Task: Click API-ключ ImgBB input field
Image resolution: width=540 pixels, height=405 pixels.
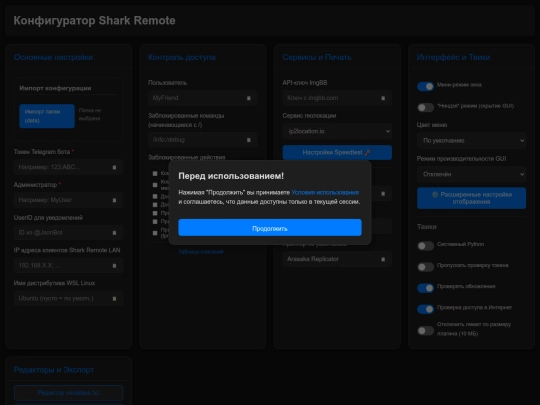Action: coord(337,98)
